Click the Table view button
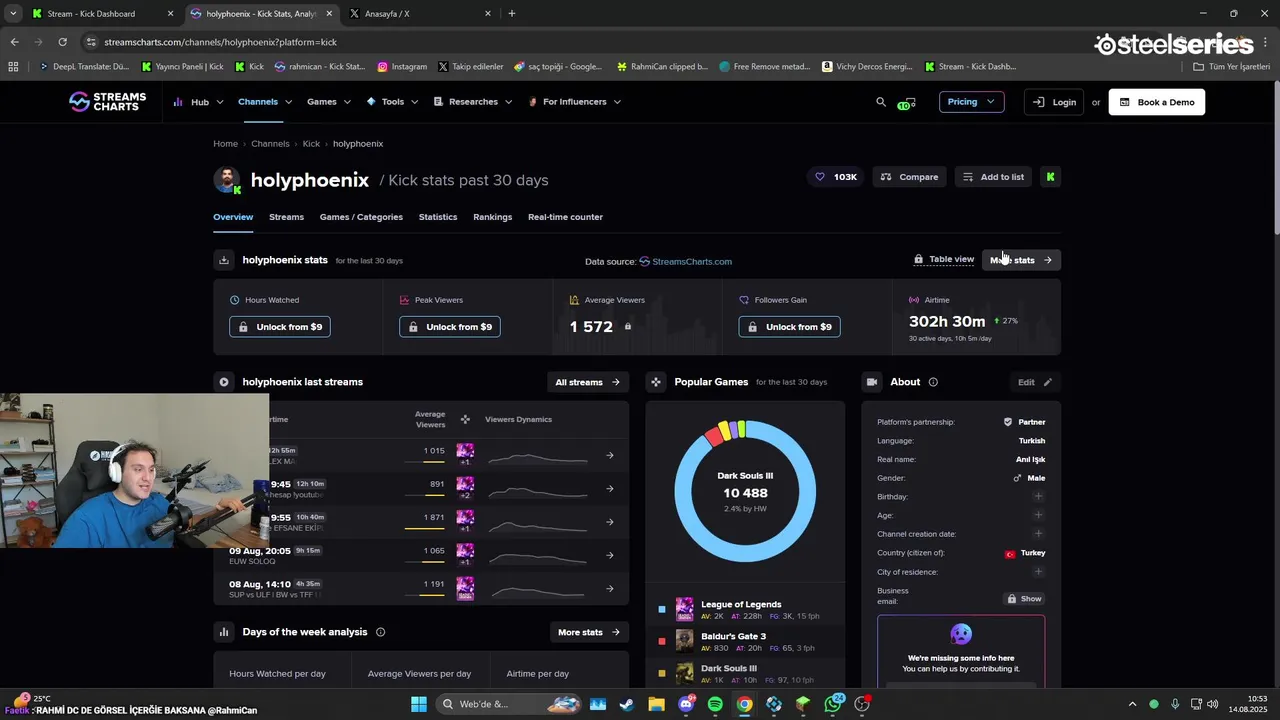 tap(944, 260)
